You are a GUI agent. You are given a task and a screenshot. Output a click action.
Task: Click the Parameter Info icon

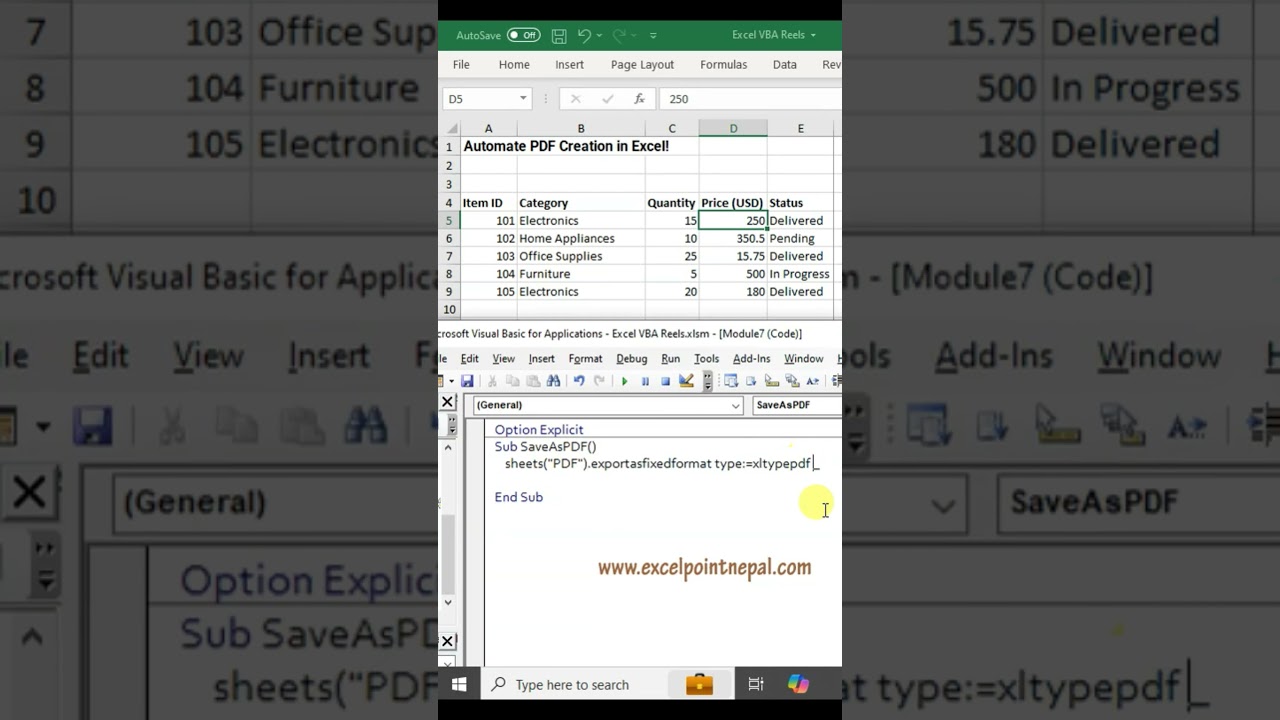[792, 381]
